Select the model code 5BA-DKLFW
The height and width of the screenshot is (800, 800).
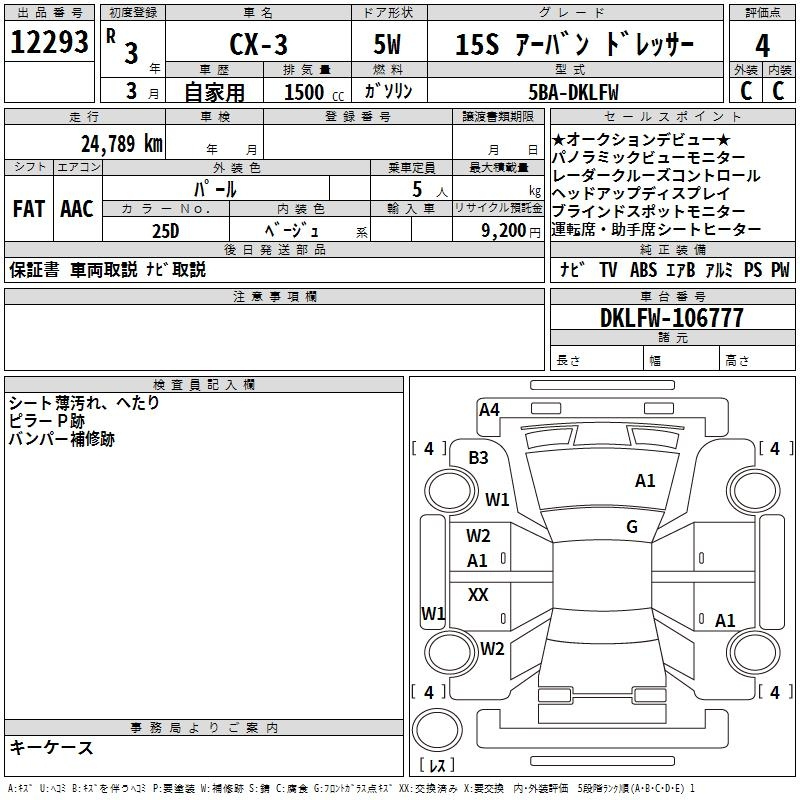click(x=574, y=92)
